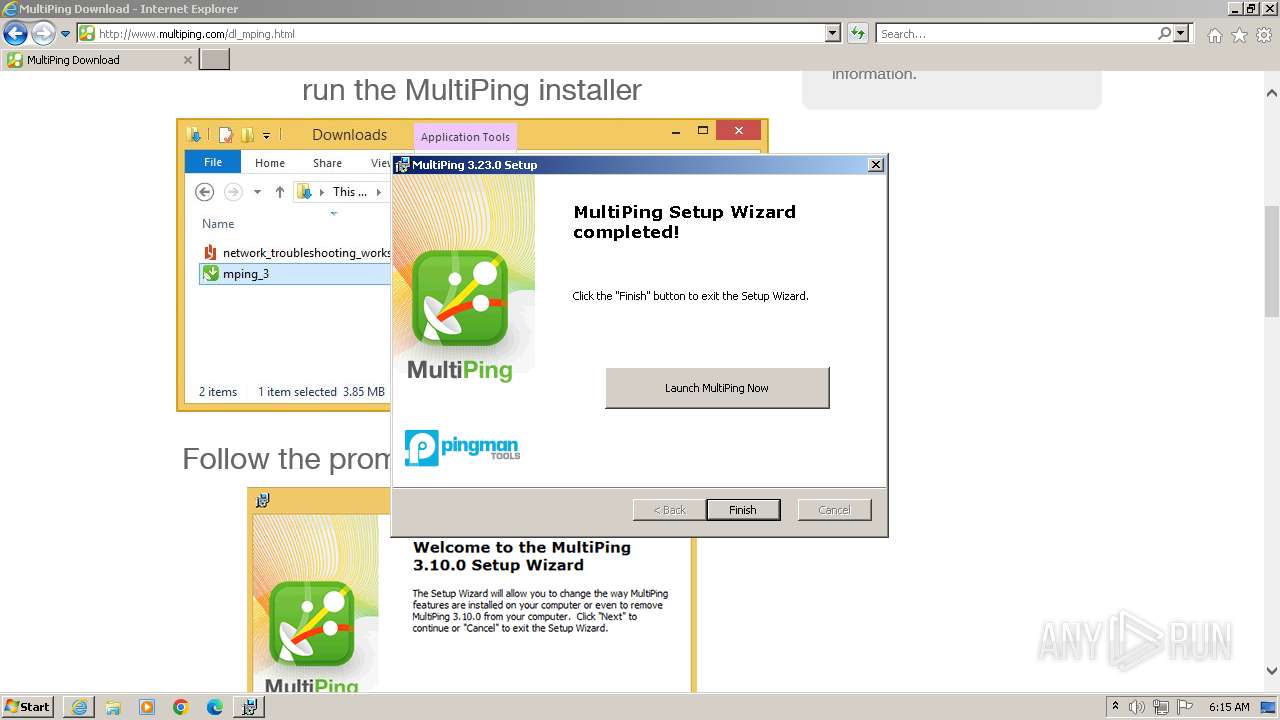Image resolution: width=1280 pixels, height=720 pixels.
Task: Click the greyed-out Cancel button
Action: click(x=835, y=510)
